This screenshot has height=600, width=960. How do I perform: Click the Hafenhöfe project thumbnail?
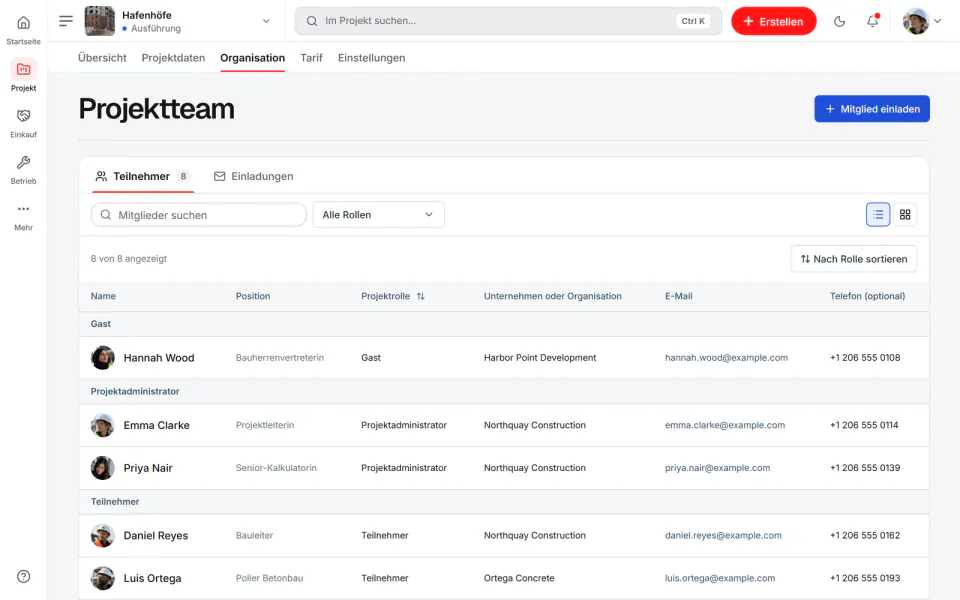(x=99, y=21)
